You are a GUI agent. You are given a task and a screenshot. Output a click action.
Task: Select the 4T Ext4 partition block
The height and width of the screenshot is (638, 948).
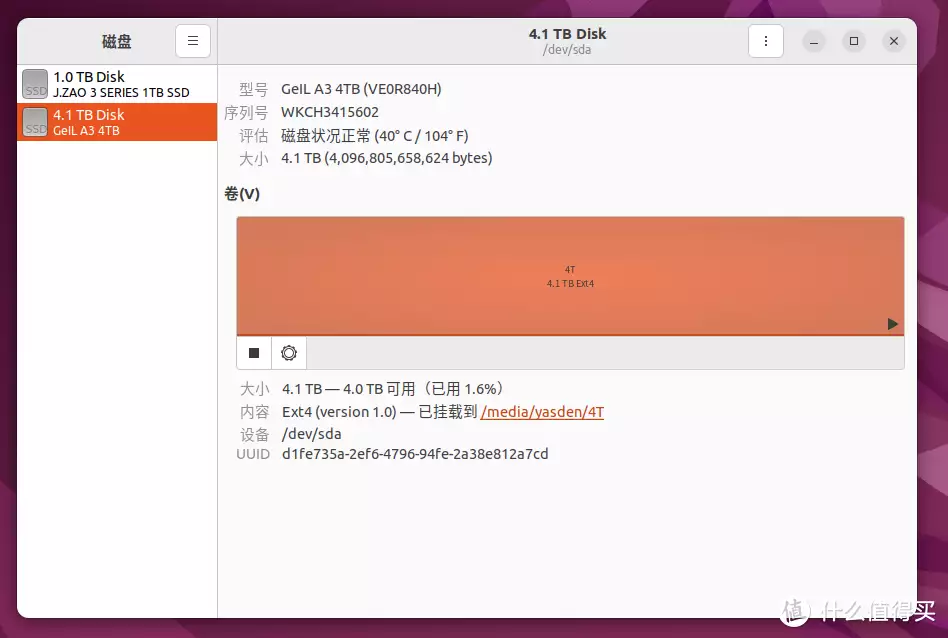570,276
